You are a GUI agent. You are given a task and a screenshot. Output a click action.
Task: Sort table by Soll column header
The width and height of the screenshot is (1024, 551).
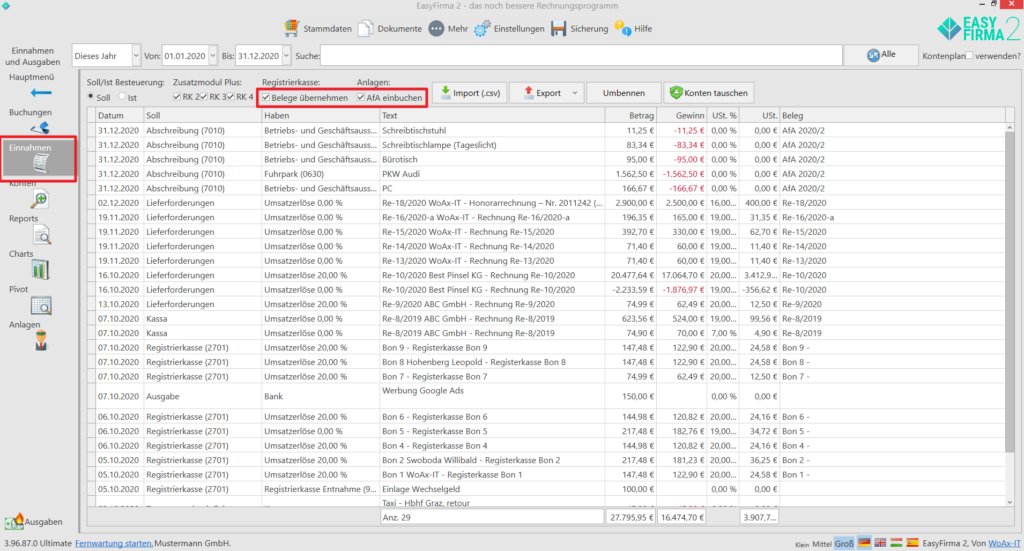[x=202, y=116]
